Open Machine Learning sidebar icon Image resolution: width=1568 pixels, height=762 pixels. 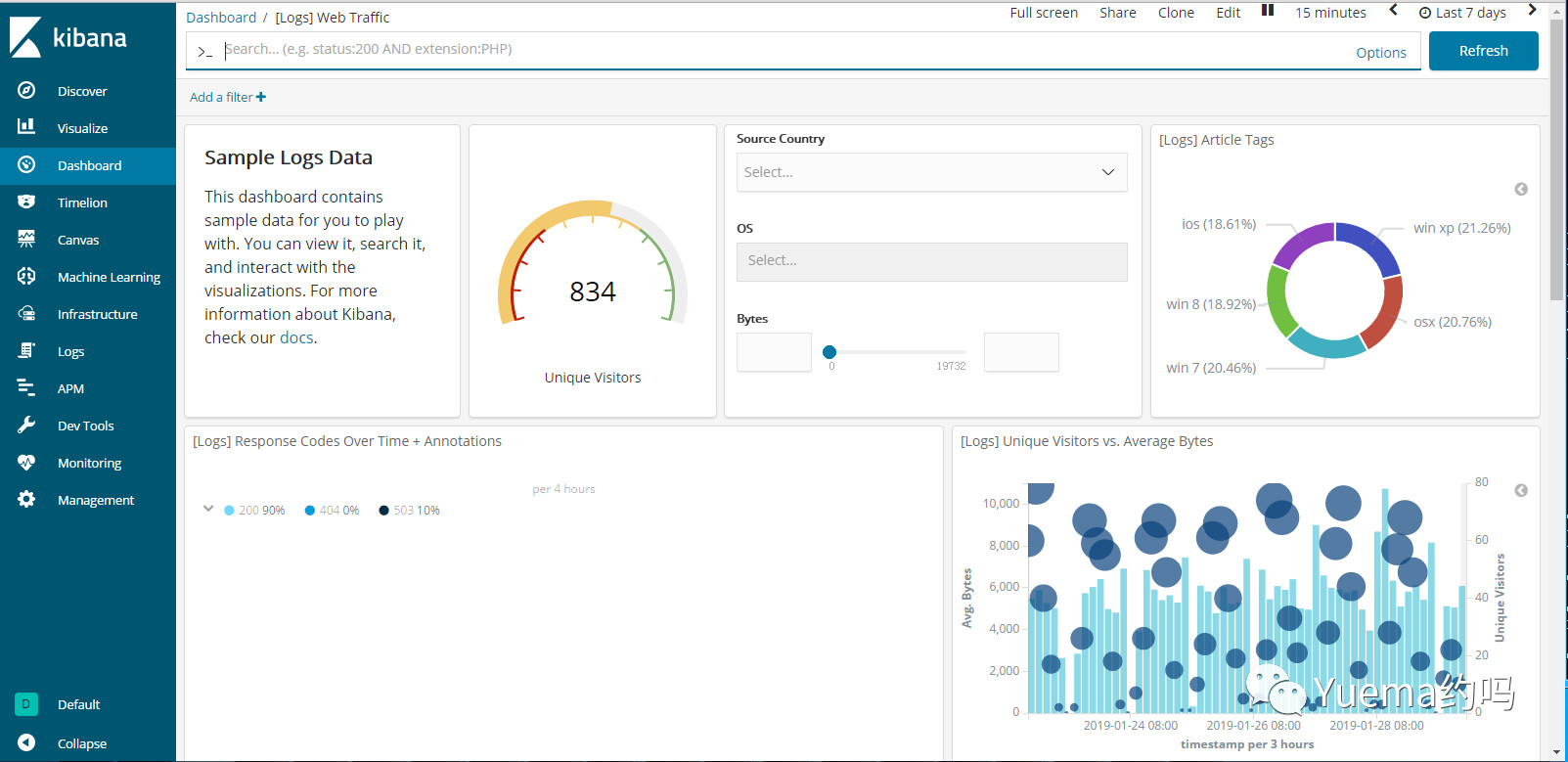click(26, 277)
